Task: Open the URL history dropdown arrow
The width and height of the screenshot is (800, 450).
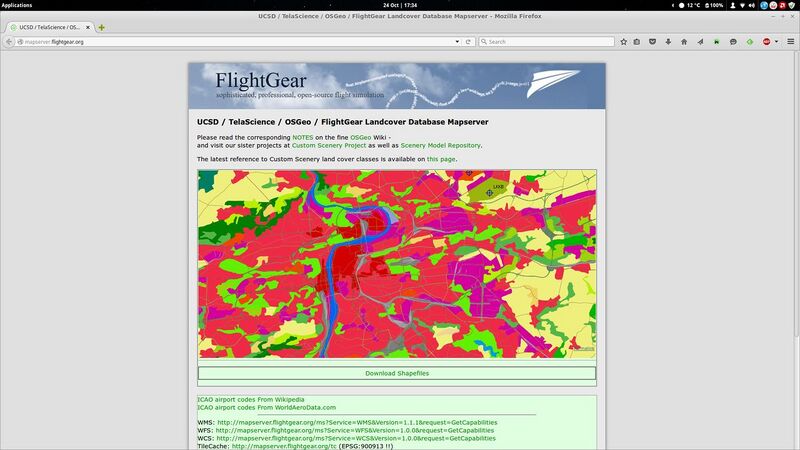Action: pos(457,42)
